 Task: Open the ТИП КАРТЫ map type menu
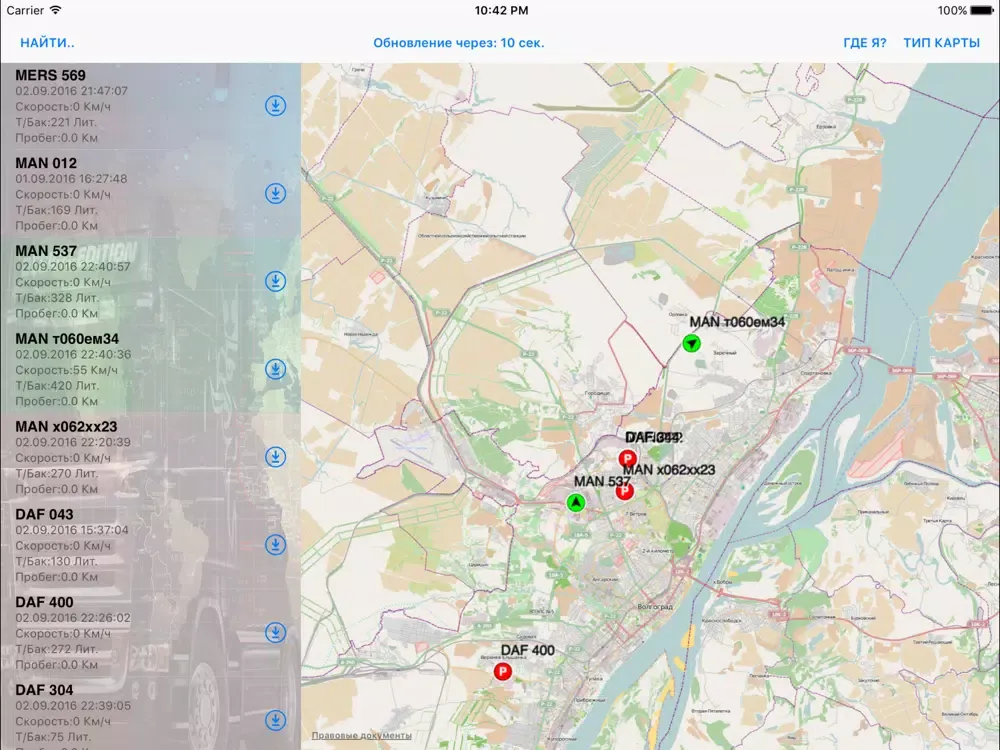[x=941, y=43]
